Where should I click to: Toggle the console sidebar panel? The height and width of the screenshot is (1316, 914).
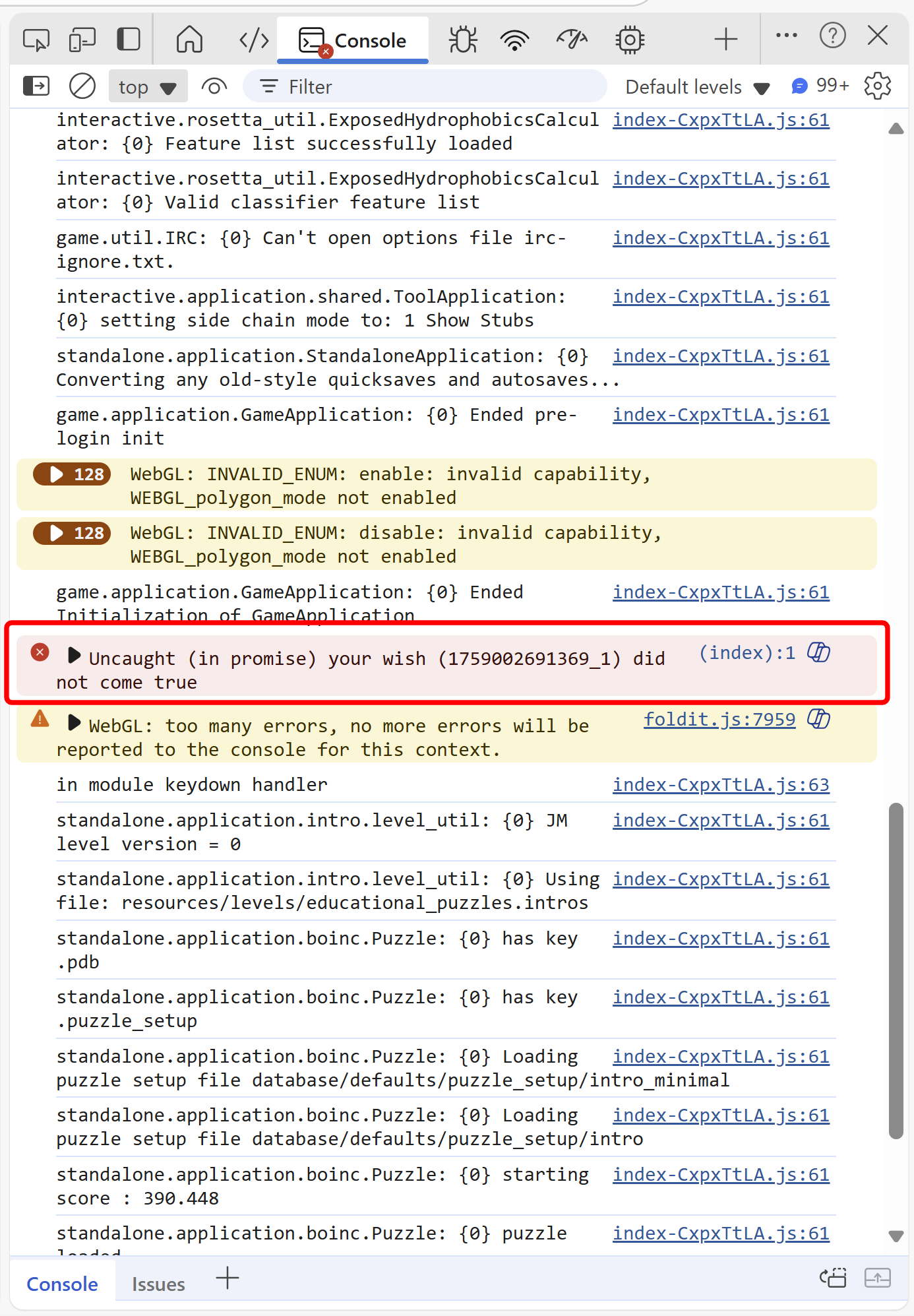(x=36, y=86)
